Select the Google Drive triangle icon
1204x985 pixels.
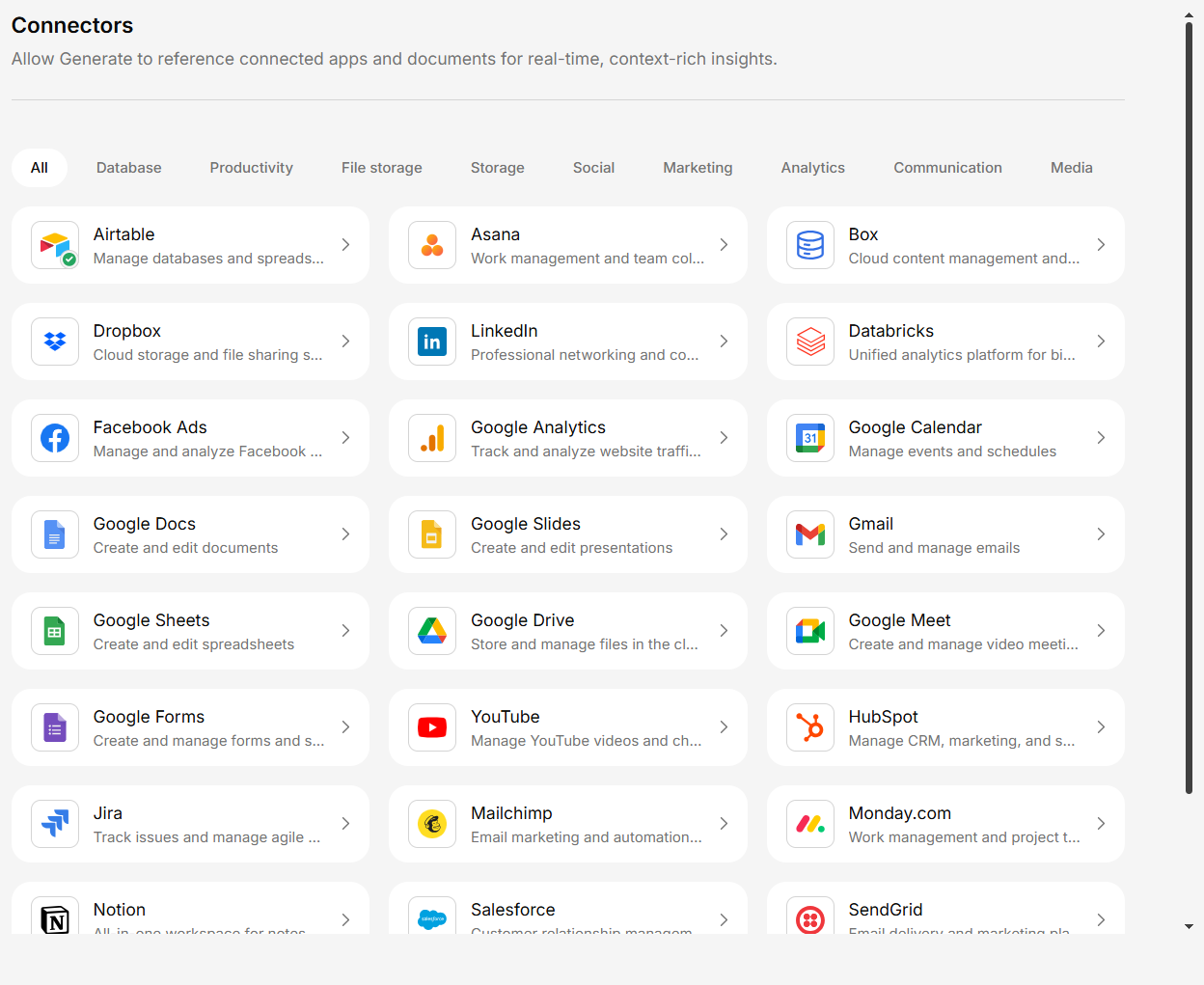tap(432, 631)
